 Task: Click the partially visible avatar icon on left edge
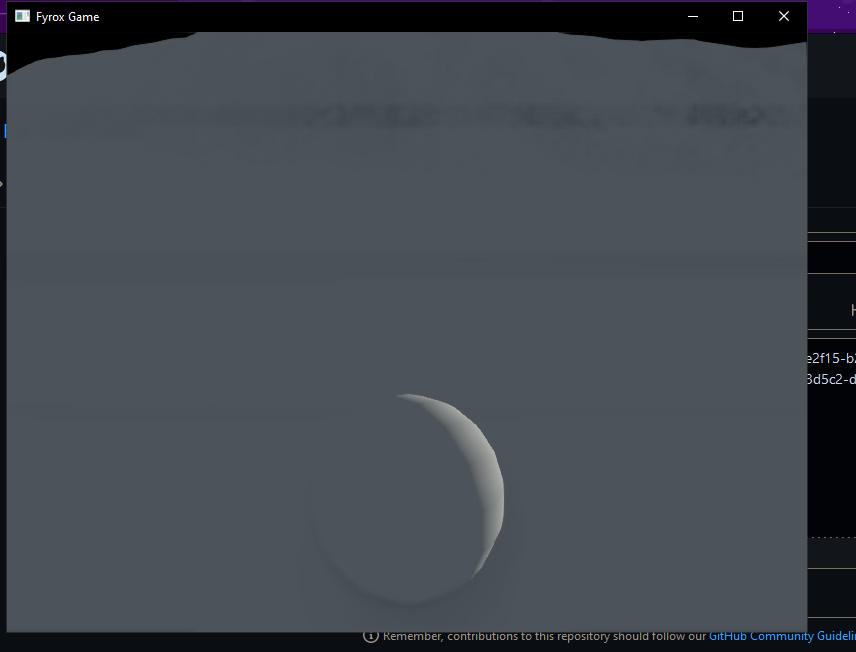(x=3, y=63)
